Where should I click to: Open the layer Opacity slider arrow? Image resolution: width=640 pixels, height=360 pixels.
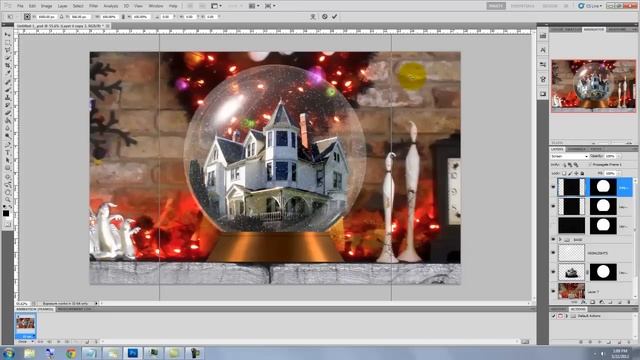coord(619,156)
